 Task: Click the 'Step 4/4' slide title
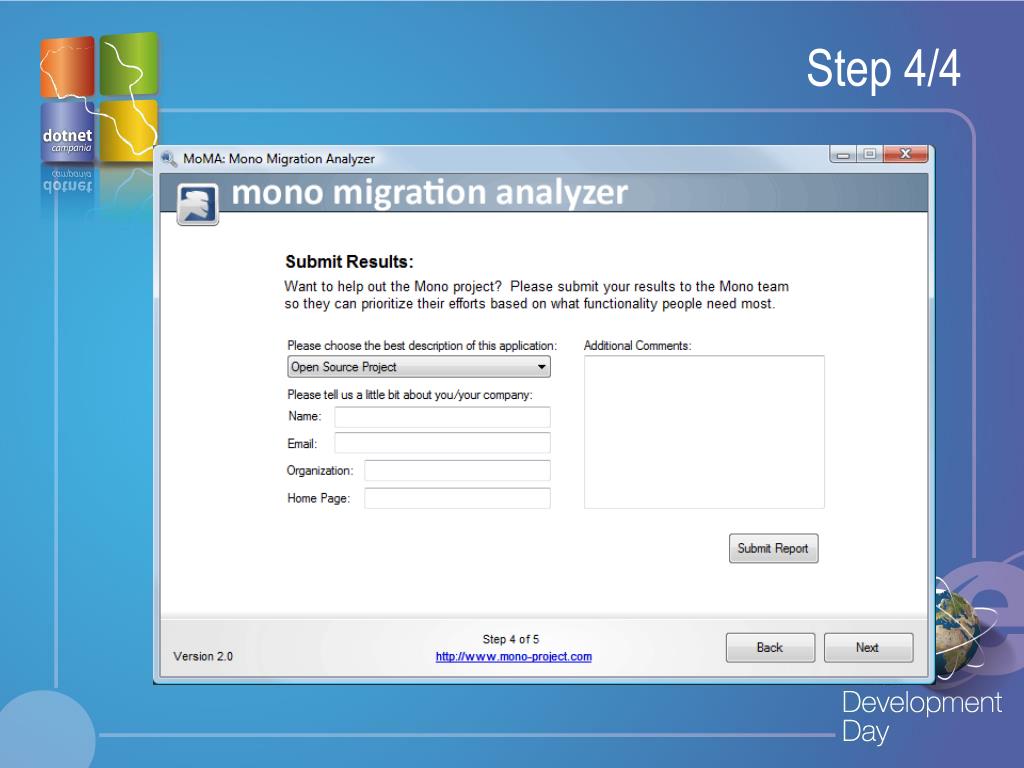click(x=884, y=68)
